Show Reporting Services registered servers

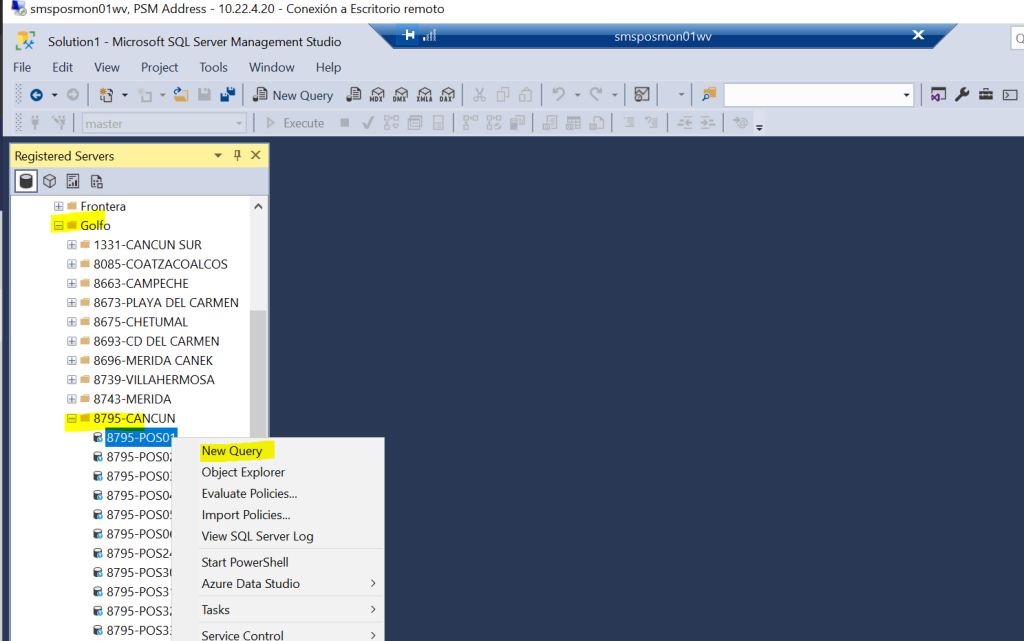(73, 181)
